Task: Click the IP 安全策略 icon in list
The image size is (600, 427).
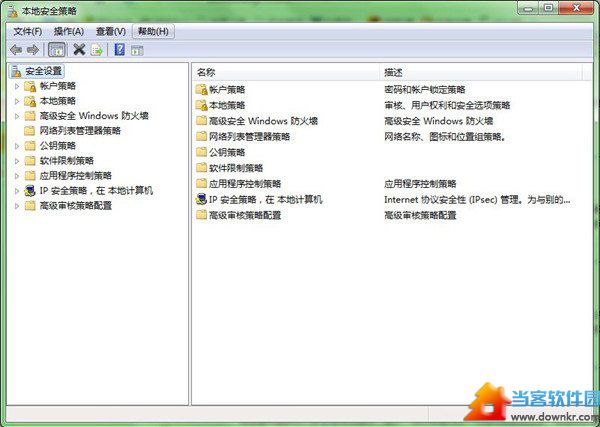Action: point(201,199)
